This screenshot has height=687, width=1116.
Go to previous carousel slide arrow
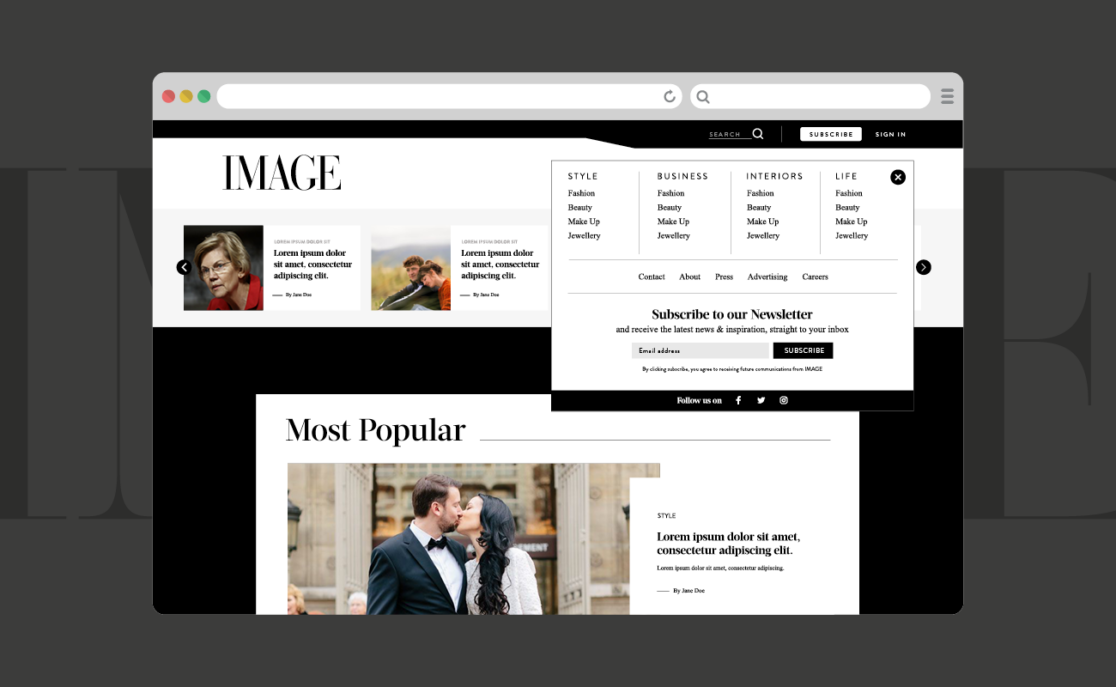(184, 267)
